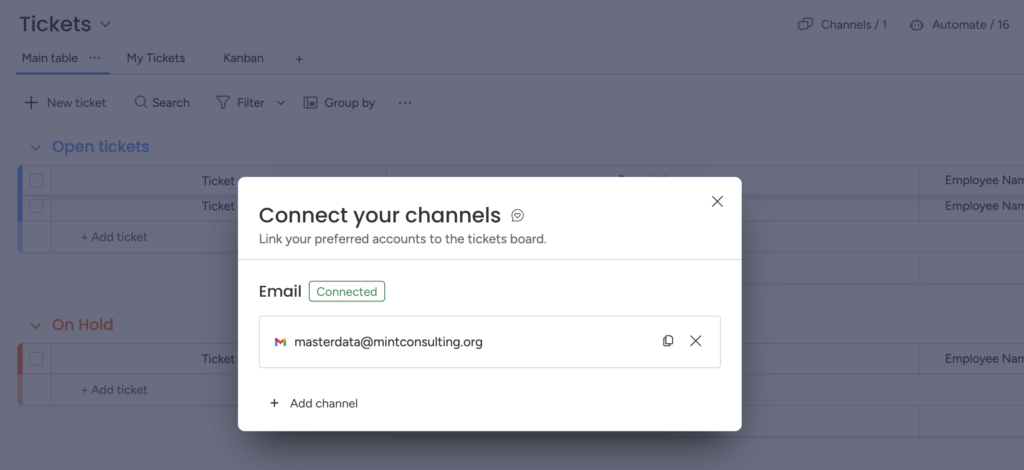Open the Channels / 1 panel
Viewport: 1024px width, 470px height.
(842, 25)
